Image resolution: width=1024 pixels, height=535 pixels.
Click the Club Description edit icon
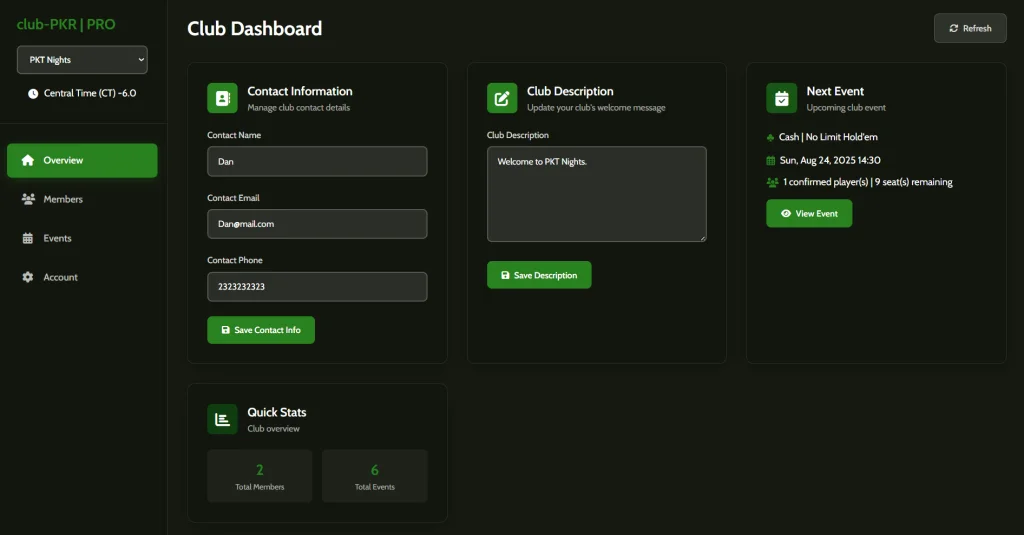pyautogui.click(x=502, y=98)
